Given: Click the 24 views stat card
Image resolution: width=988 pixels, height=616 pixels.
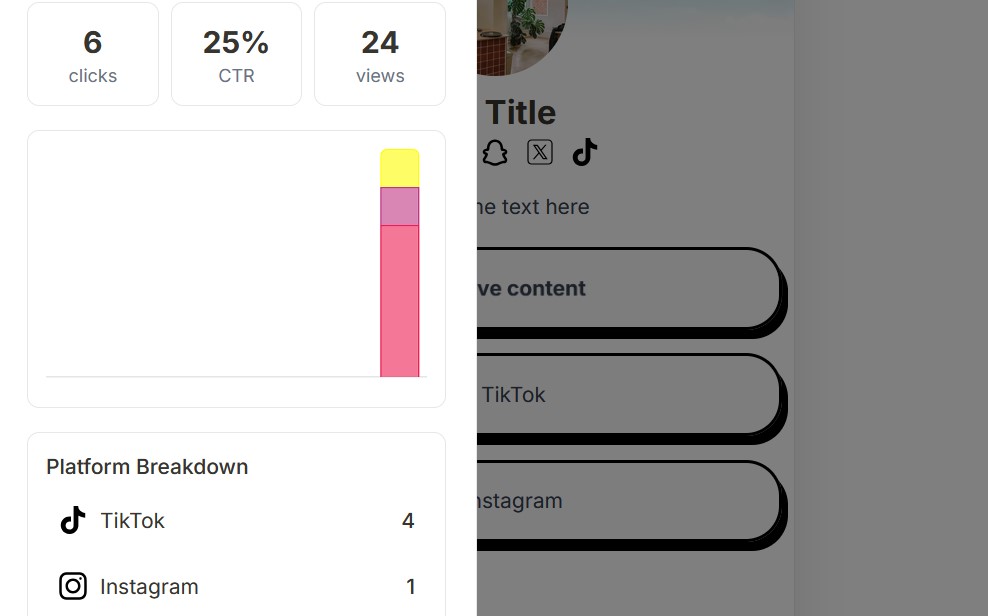Looking at the screenshot, I should (380, 54).
